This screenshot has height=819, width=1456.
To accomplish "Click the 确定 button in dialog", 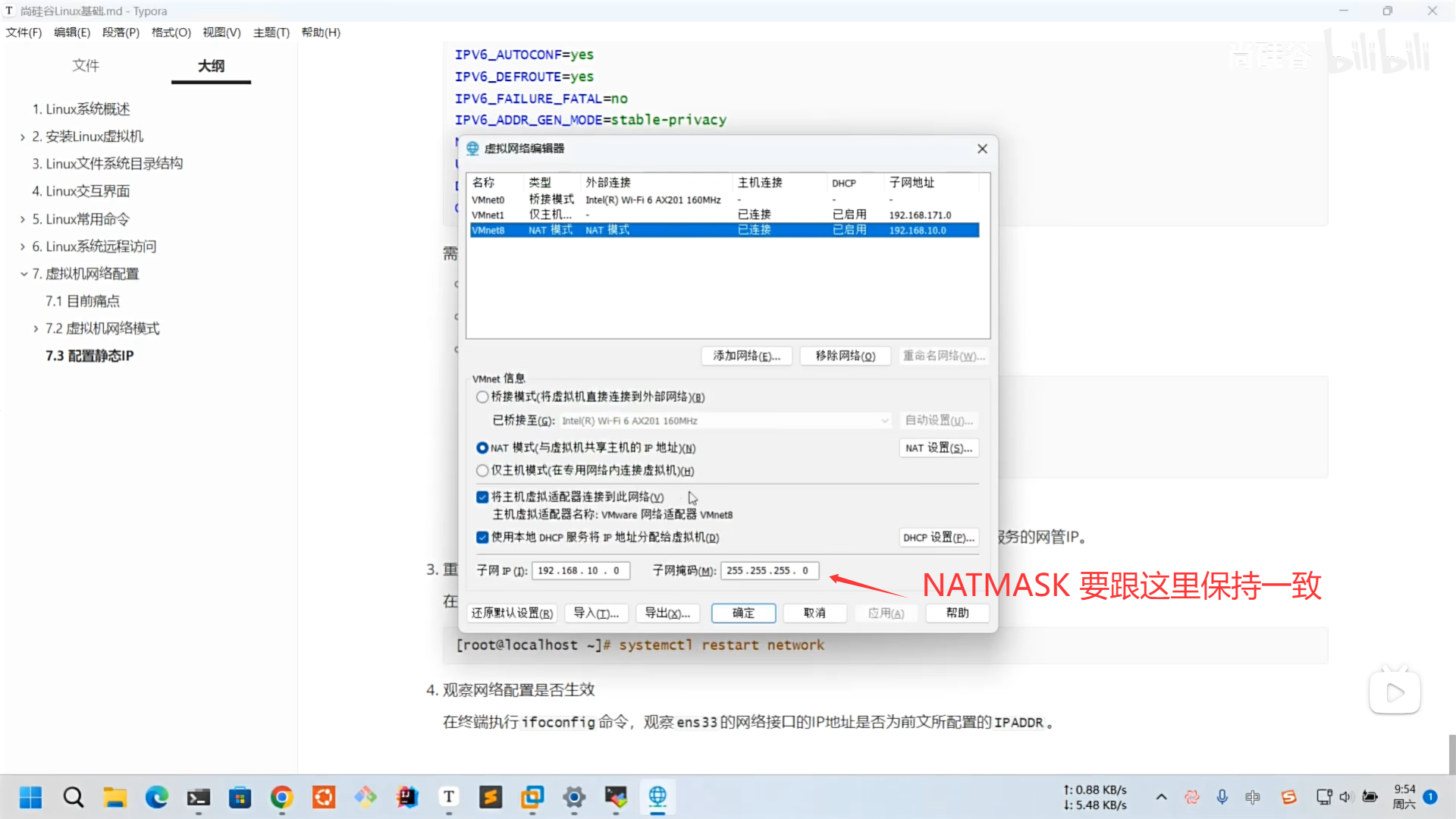I will pyautogui.click(x=743, y=613).
